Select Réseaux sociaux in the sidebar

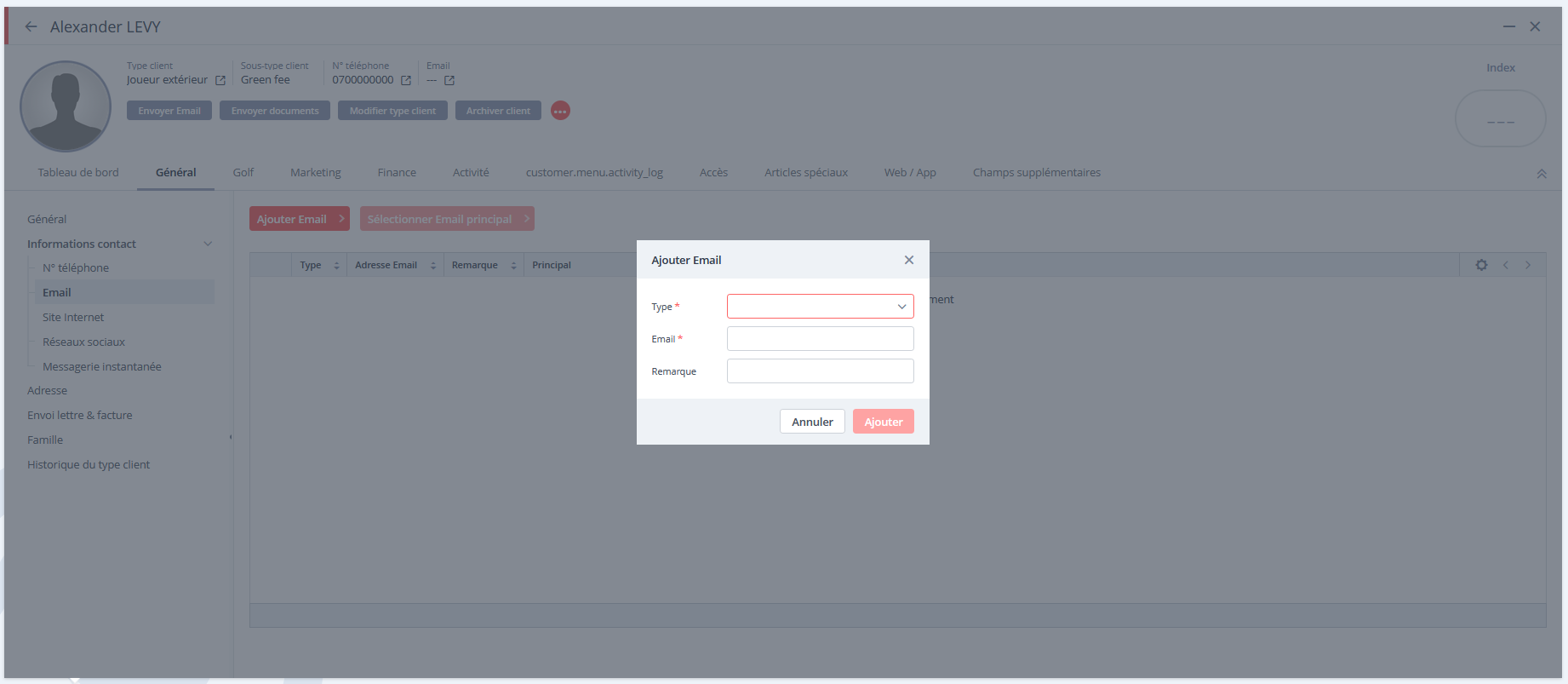(83, 342)
